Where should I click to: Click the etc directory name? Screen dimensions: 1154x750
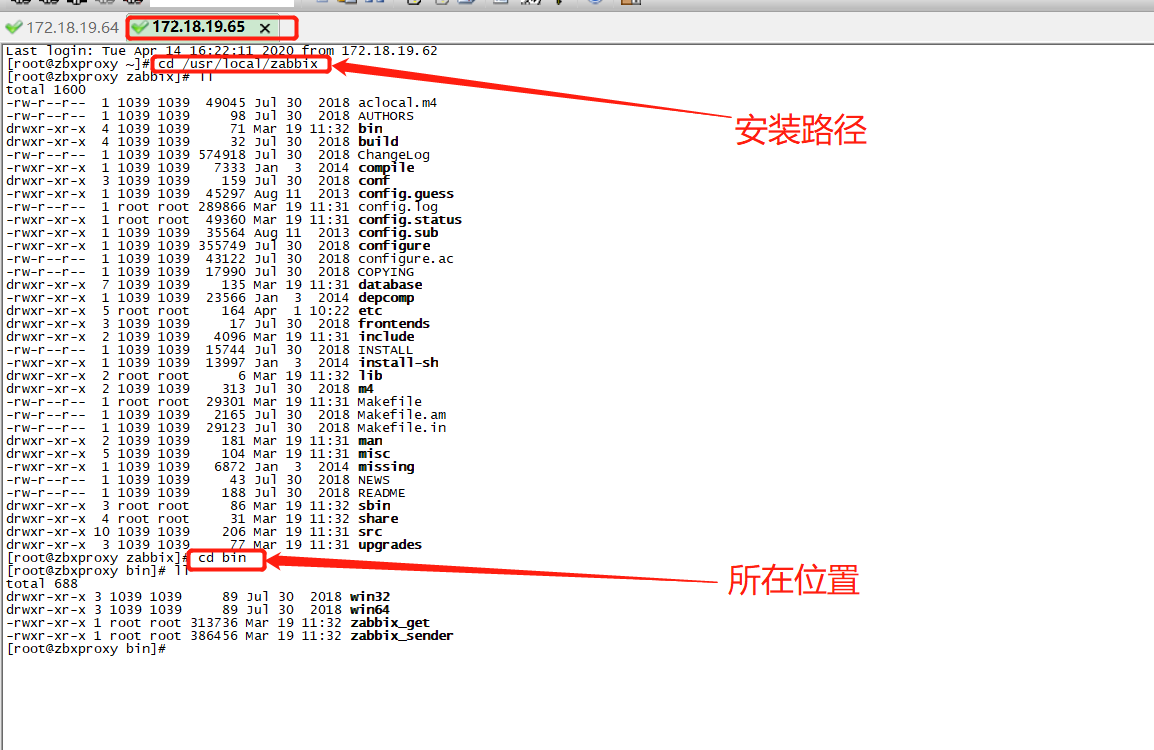370,311
